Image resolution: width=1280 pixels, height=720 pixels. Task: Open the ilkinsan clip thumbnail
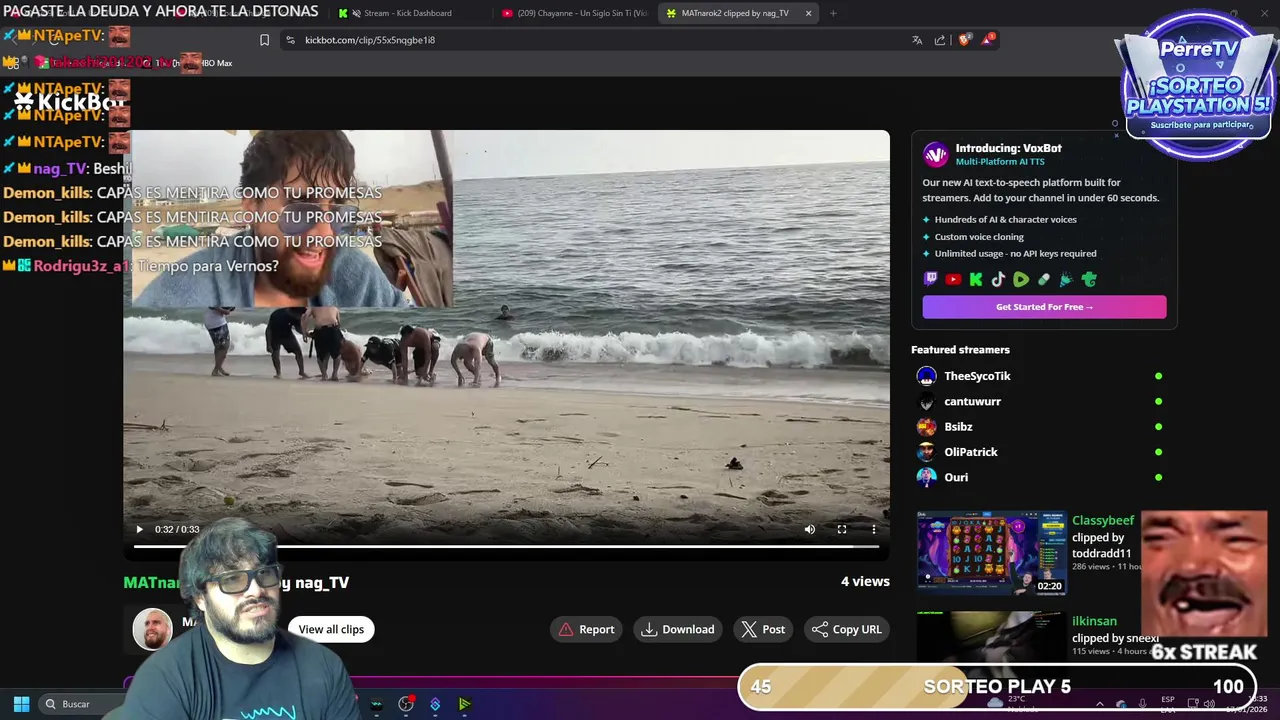click(x=991, y=636)
